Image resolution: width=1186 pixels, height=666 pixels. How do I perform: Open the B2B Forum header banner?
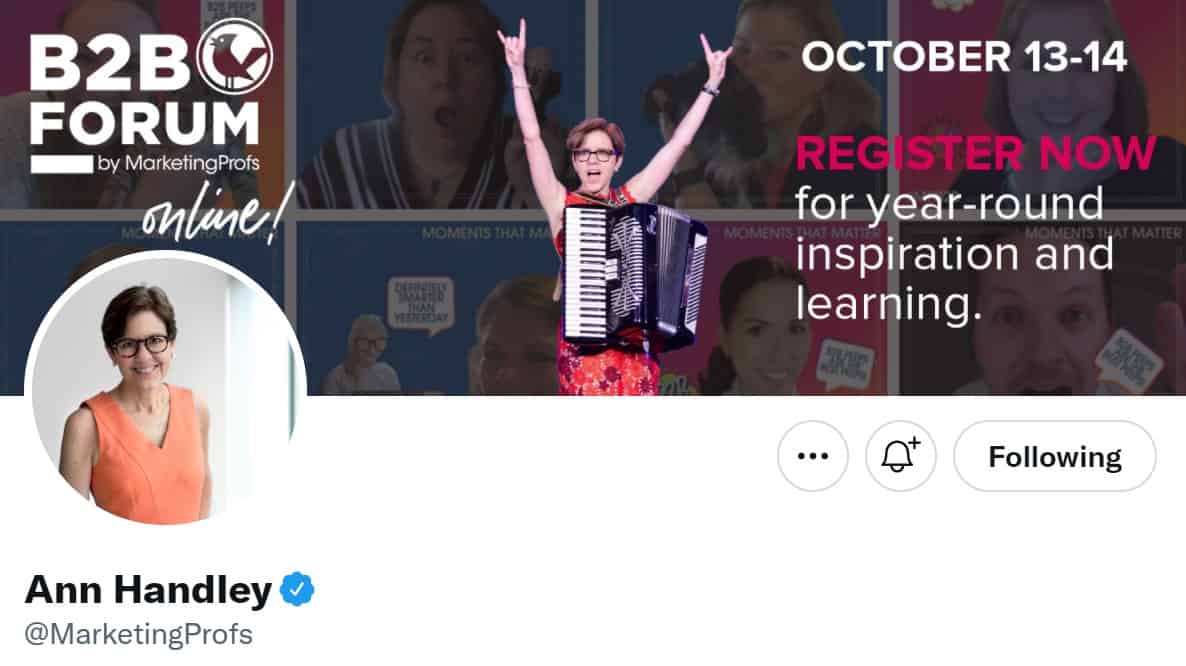pos(593,197)
